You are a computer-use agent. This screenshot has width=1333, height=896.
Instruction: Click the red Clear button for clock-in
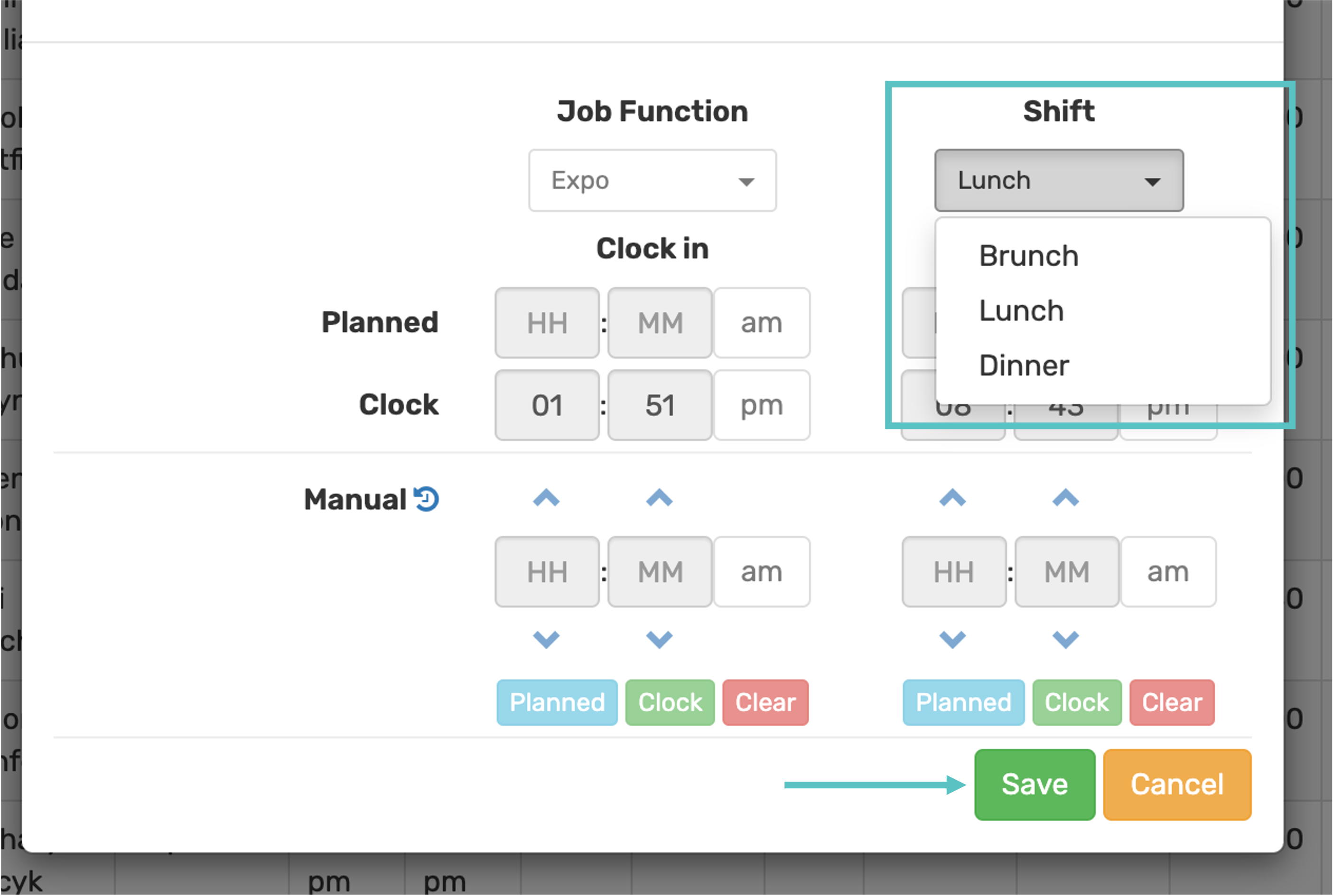coord(765,702)
